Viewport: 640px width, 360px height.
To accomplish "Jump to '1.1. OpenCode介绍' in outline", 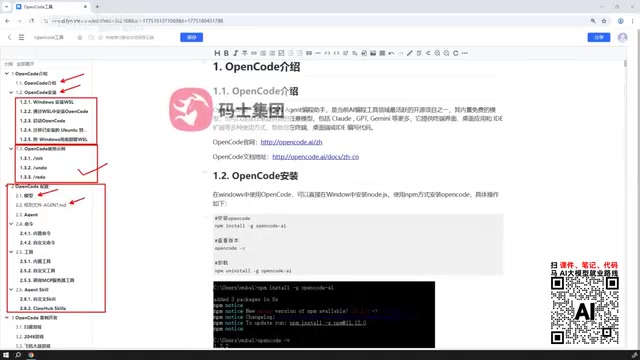I will click(x=36, y=83).
